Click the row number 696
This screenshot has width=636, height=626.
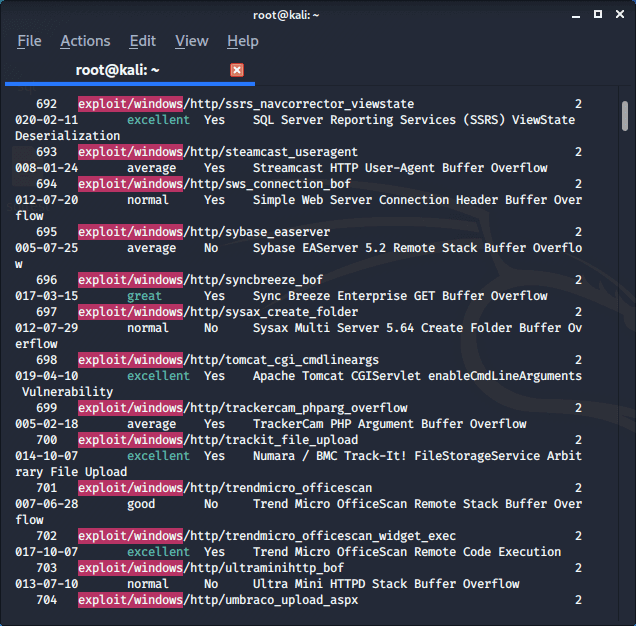point(47,280)
